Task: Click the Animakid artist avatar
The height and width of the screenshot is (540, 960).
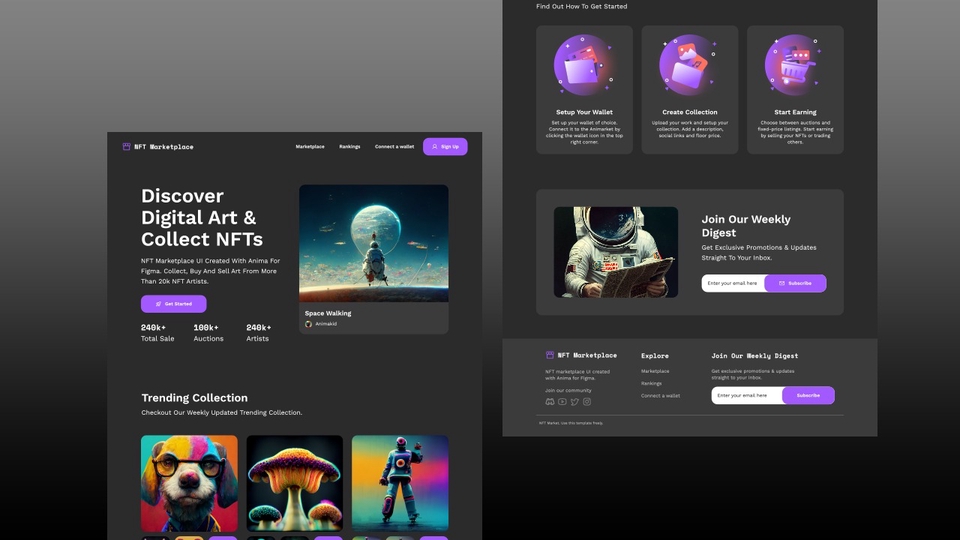Action: [309, 324]
